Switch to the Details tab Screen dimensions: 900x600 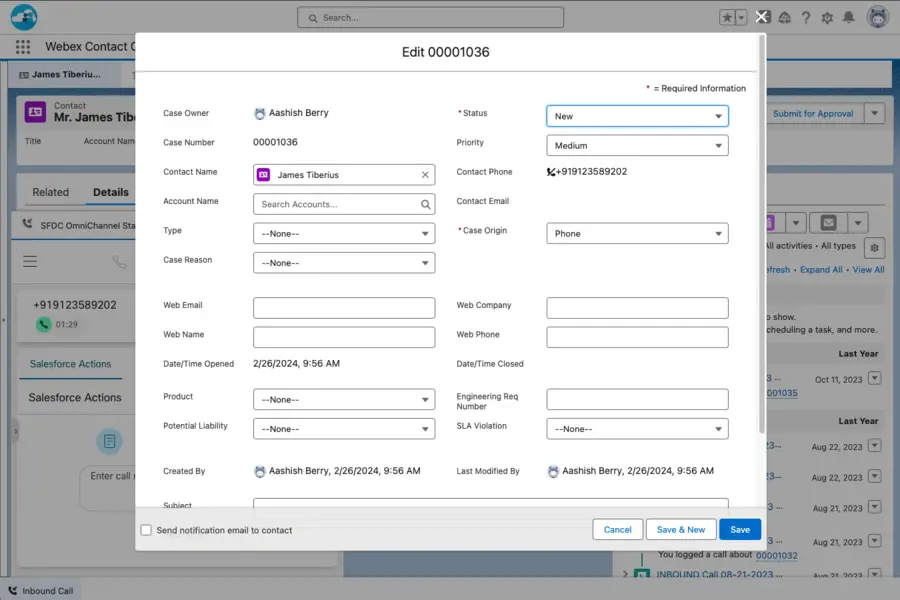pyautogui.click(x=111, y=192)
